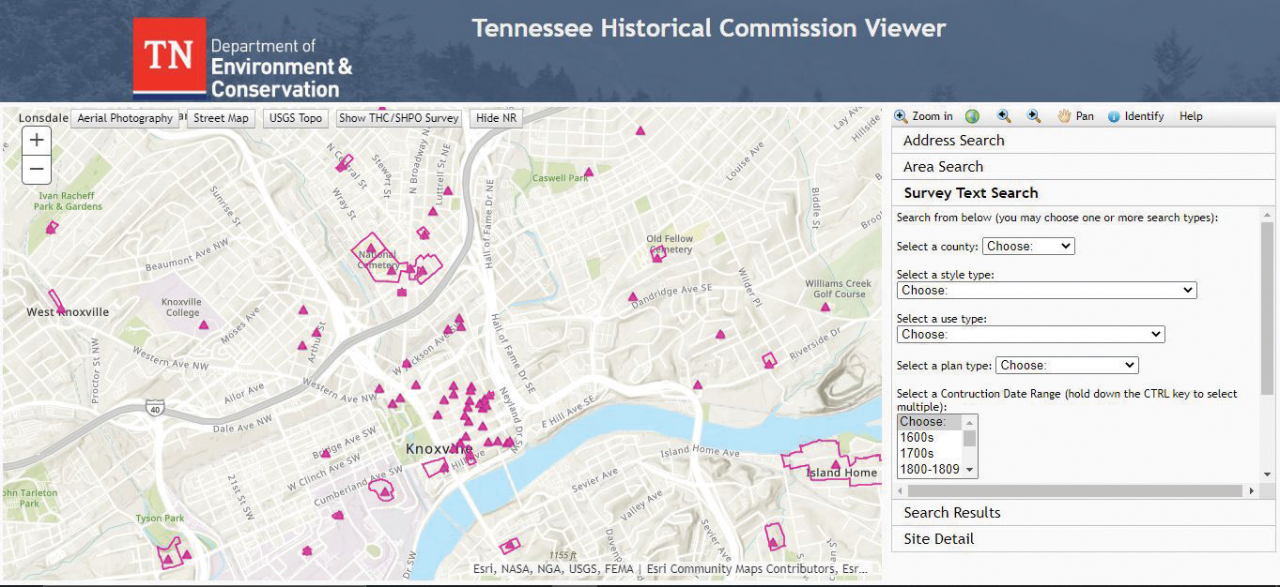Go to previous map extent (left arrow magnifier)
Screen dimensions: 1280x587
coord(1004,116)
